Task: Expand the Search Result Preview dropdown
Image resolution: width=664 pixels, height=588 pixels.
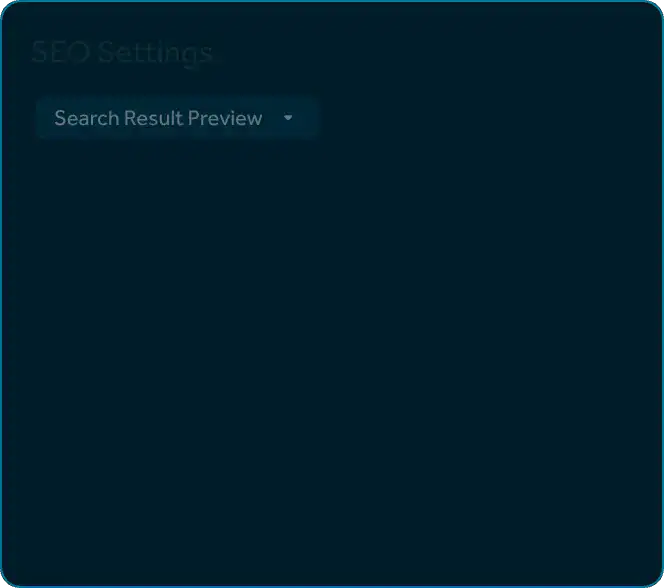Action: pos(177,118)
